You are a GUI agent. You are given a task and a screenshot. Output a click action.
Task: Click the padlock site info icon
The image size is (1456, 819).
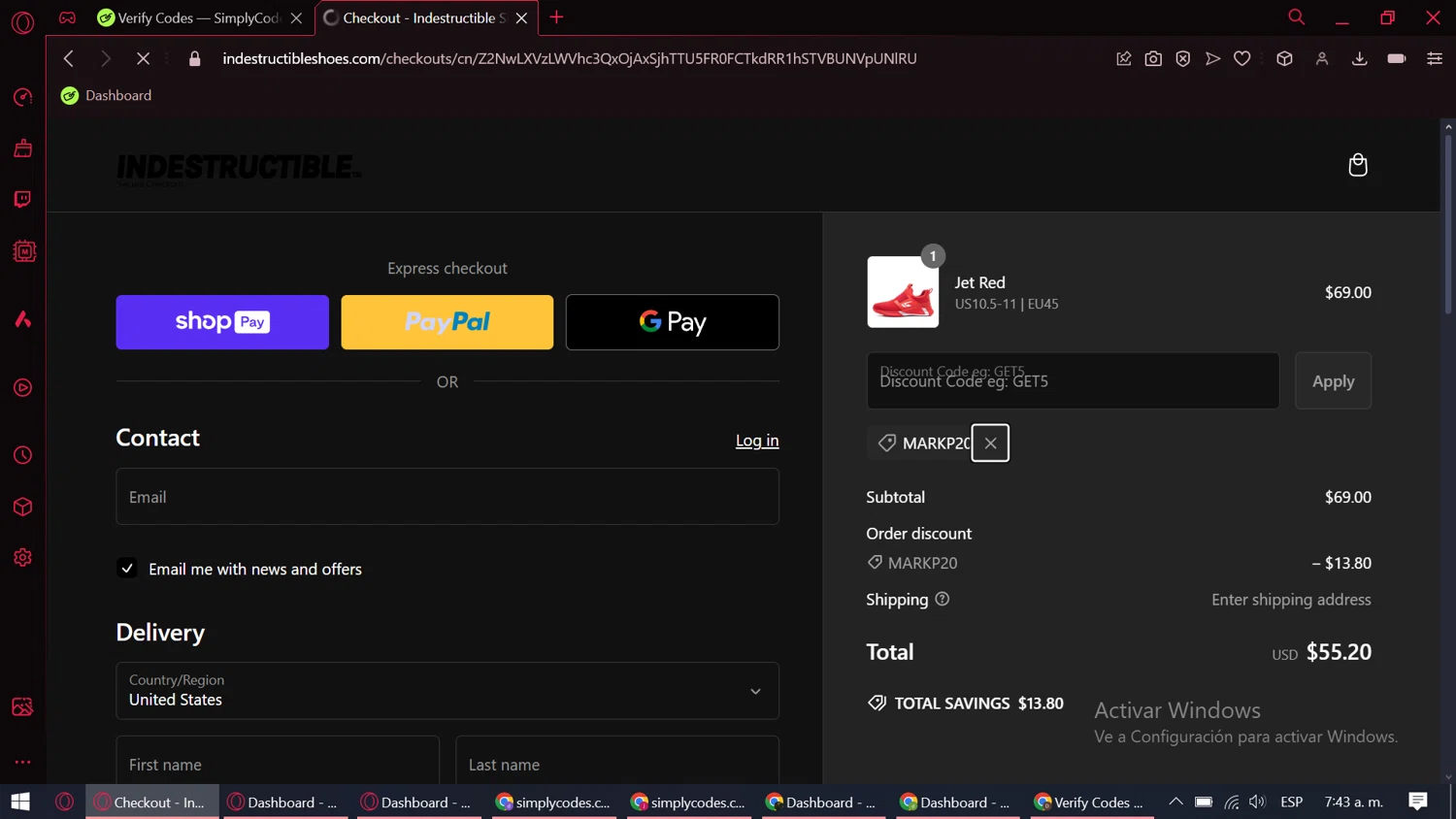(x=194, y=58)
